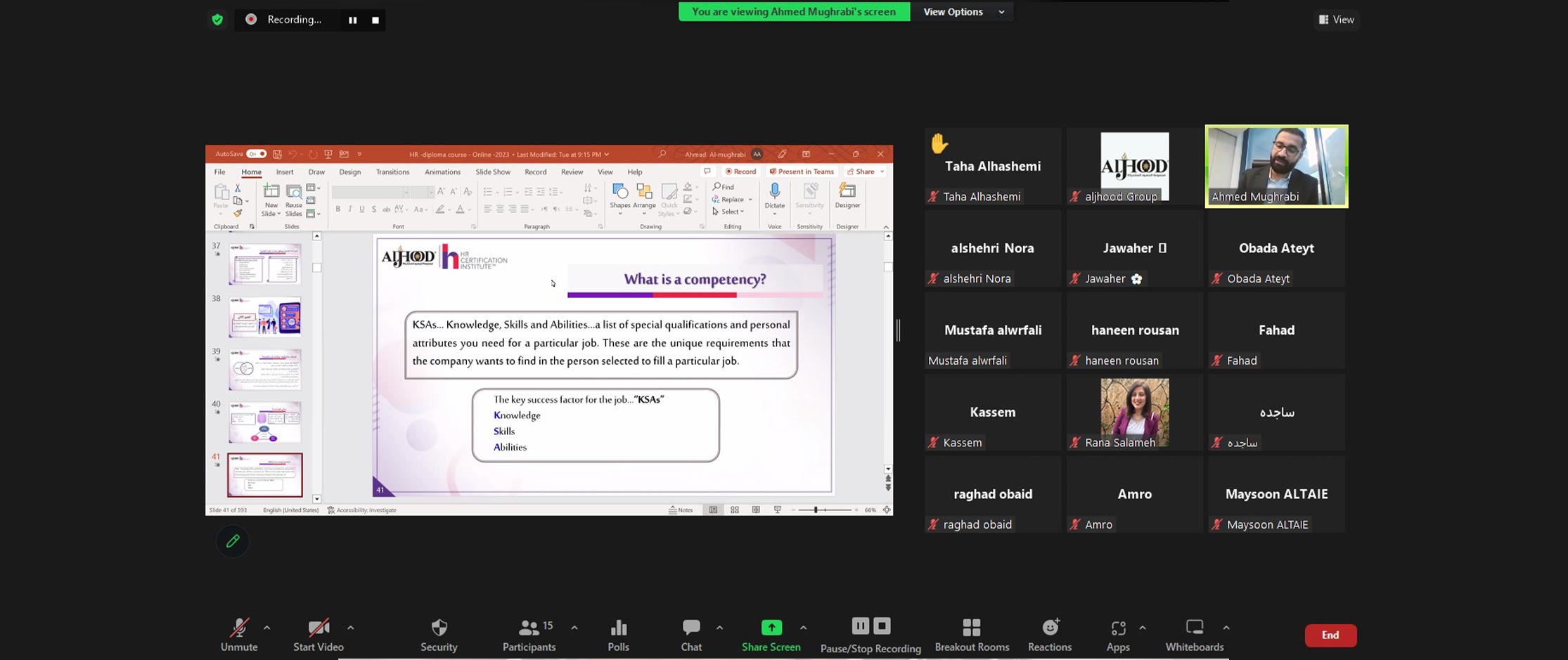Unmute the microphone
The image size is (1568, 660).
coord(239,628)
